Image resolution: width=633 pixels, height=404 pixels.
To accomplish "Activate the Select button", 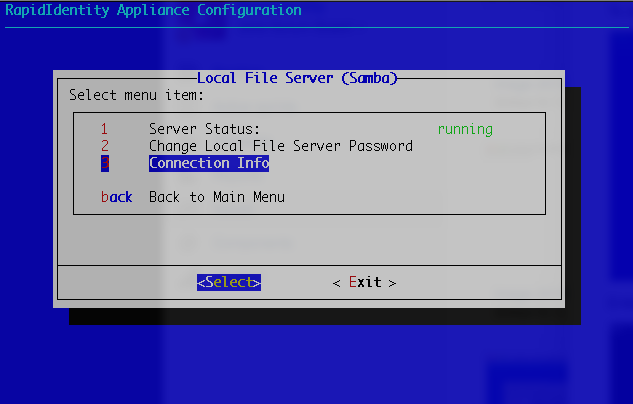I will [229, 282].
